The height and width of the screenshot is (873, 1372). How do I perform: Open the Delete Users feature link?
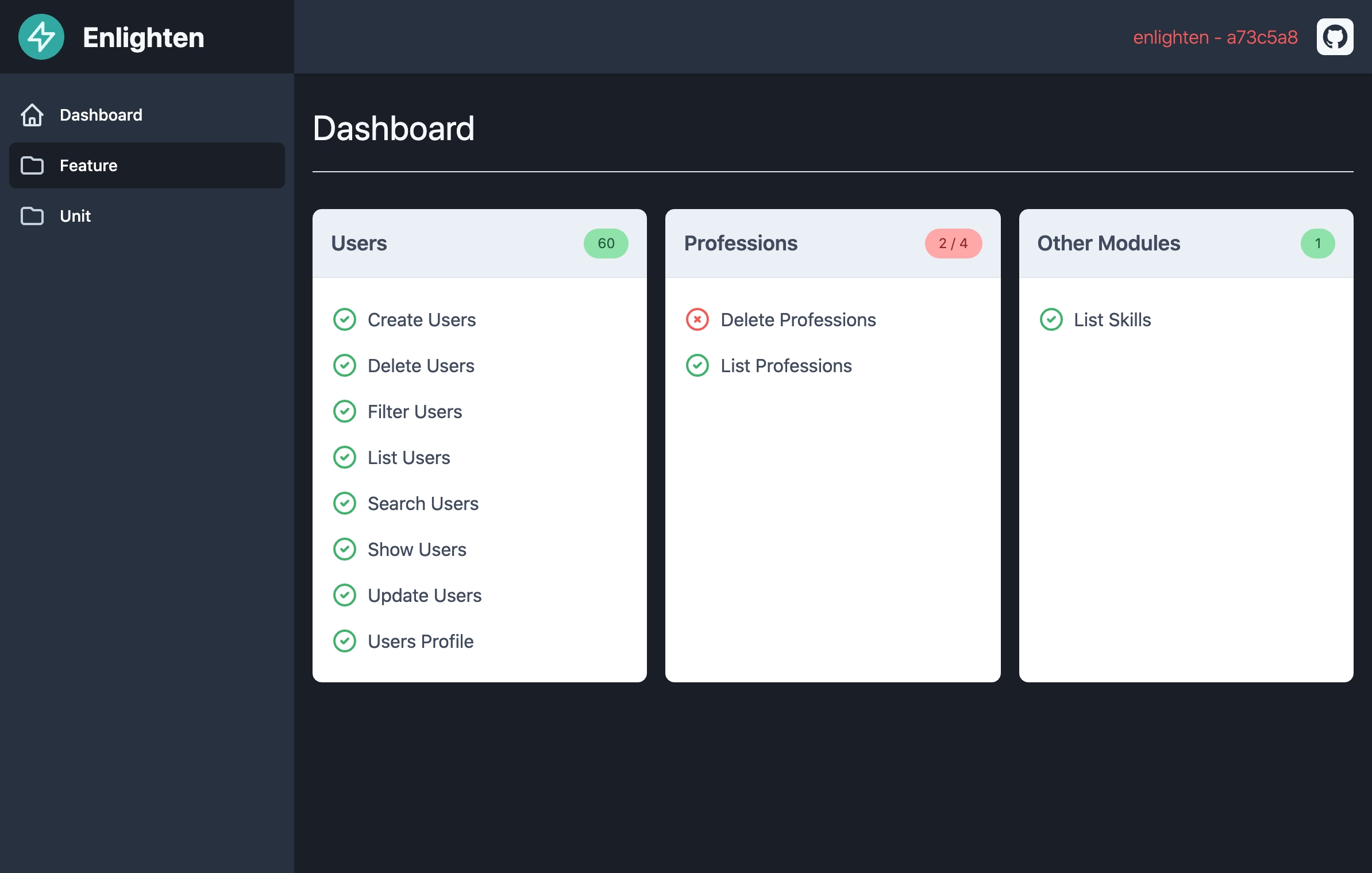[421, 365]
